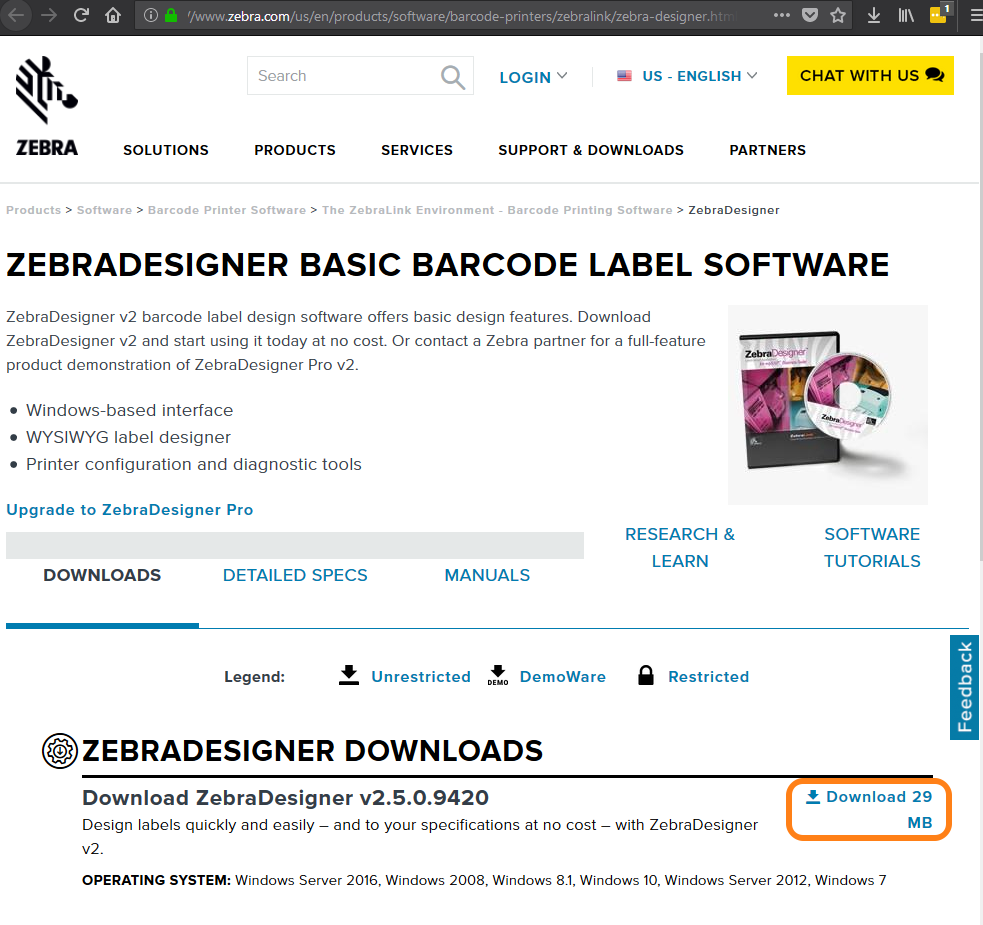Click the Upgrade to ZebraDesigner Pro link
The image size is (983, 925).
130,510
